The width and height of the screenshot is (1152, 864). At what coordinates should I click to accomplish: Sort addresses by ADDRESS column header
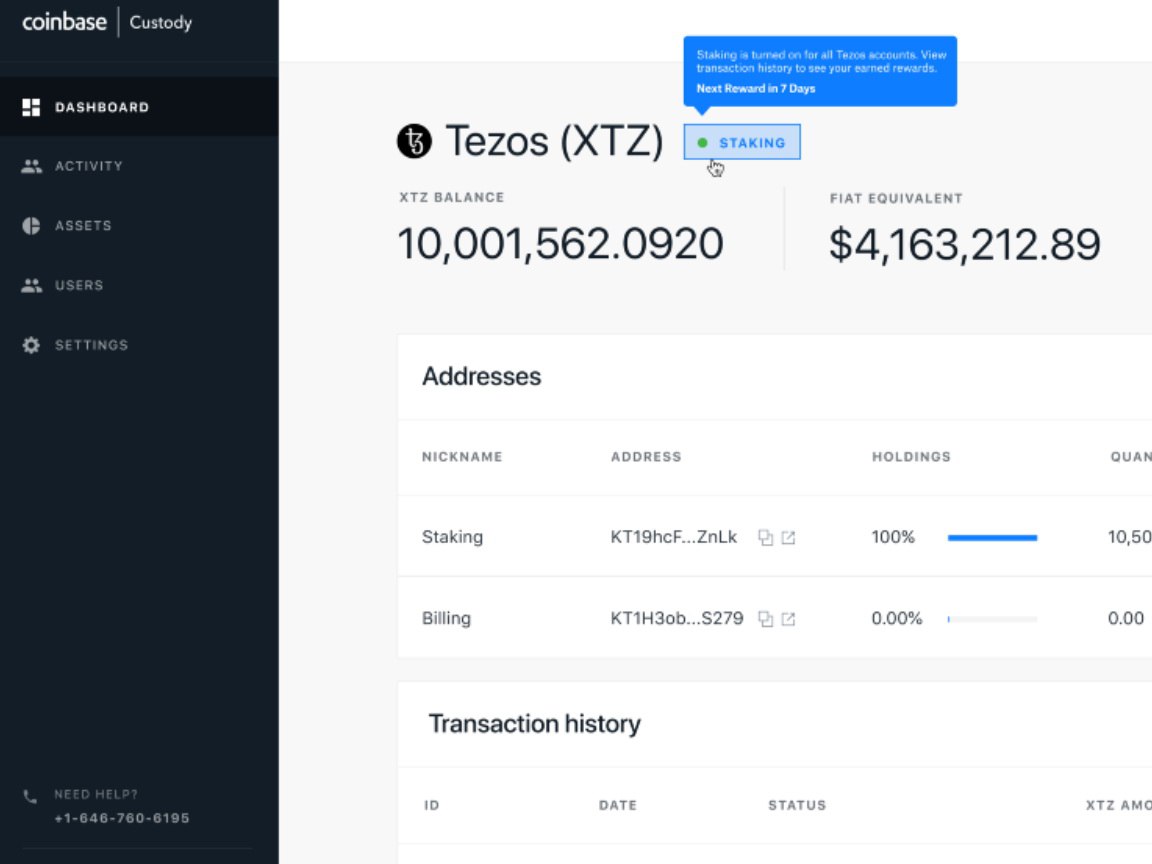(x=647, y=457)
